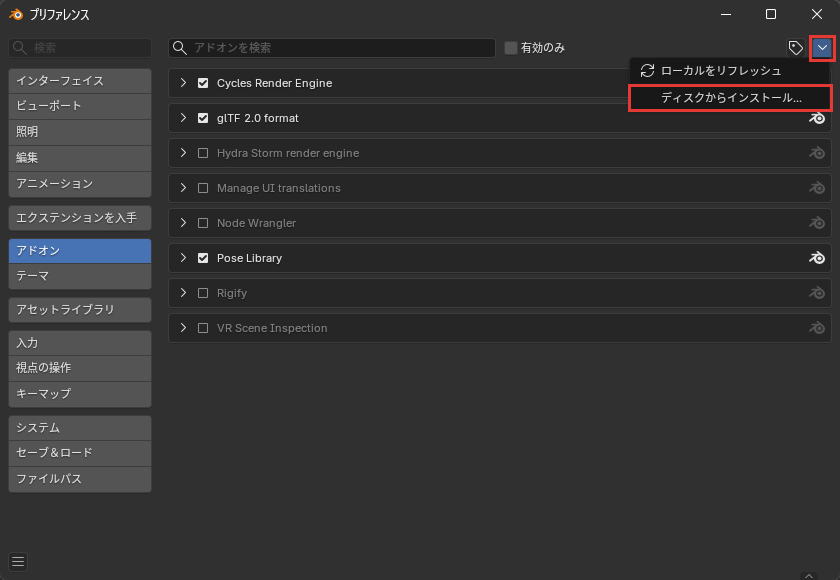Click the Blender icon on the Pose Library row
The image size is (840, 580).
[816, 258]
